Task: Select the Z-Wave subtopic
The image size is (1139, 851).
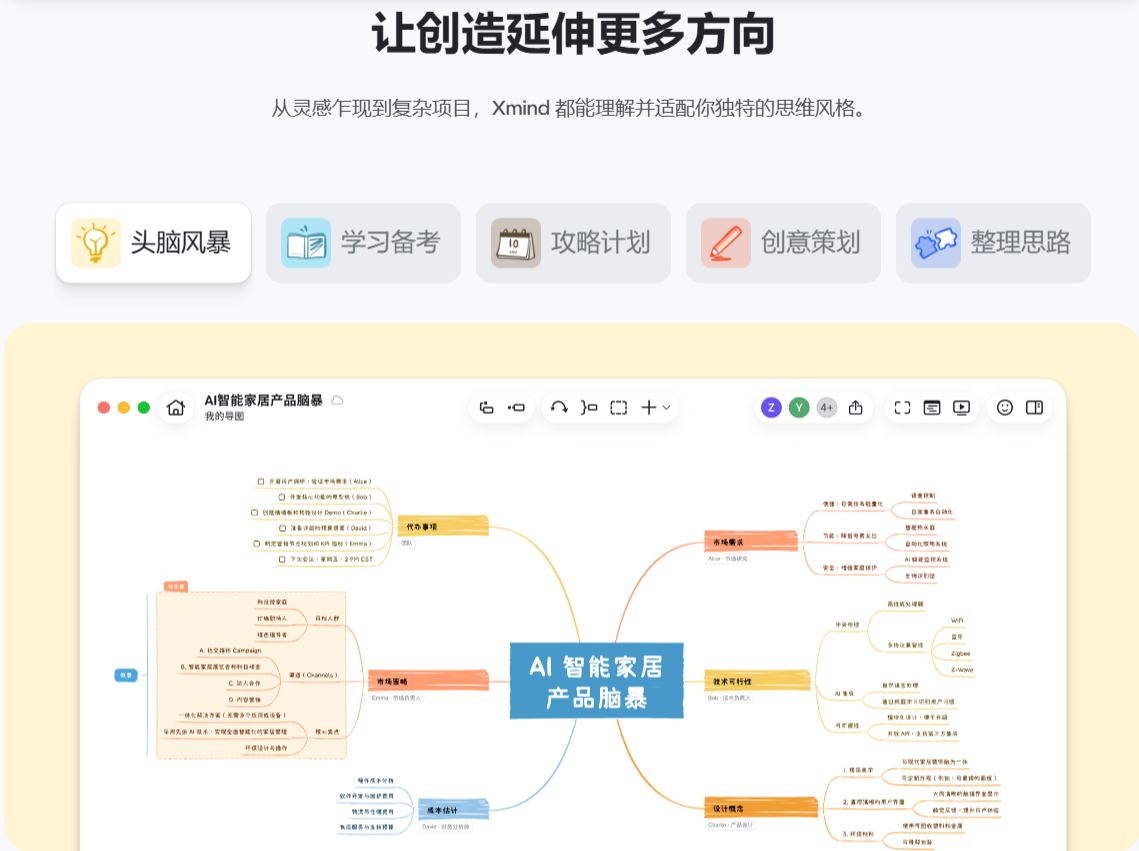Action: pos(962,669)
